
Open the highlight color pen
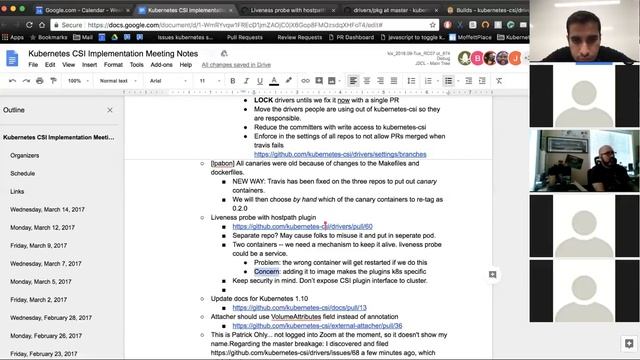(289, 80)
